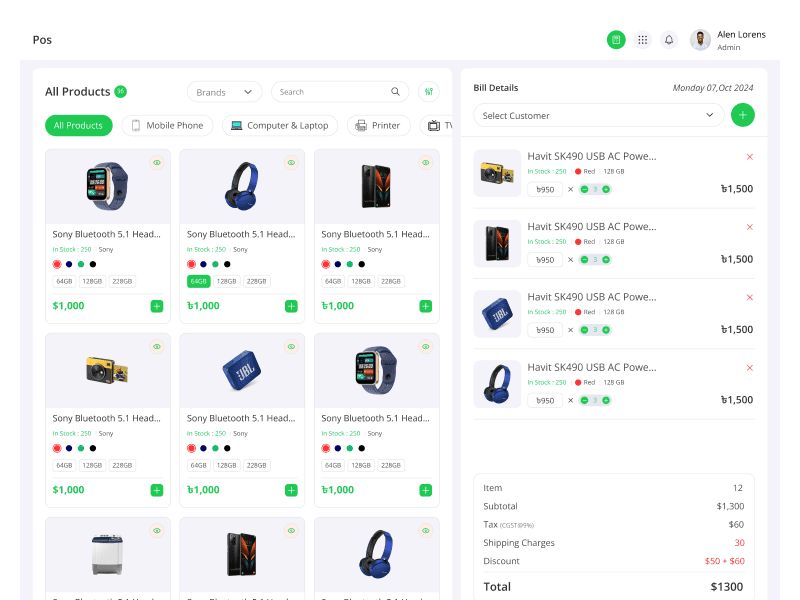This screenshot has width=800, height=600.
Task: Click the Pos page title
Action: [x=42, y=40]
